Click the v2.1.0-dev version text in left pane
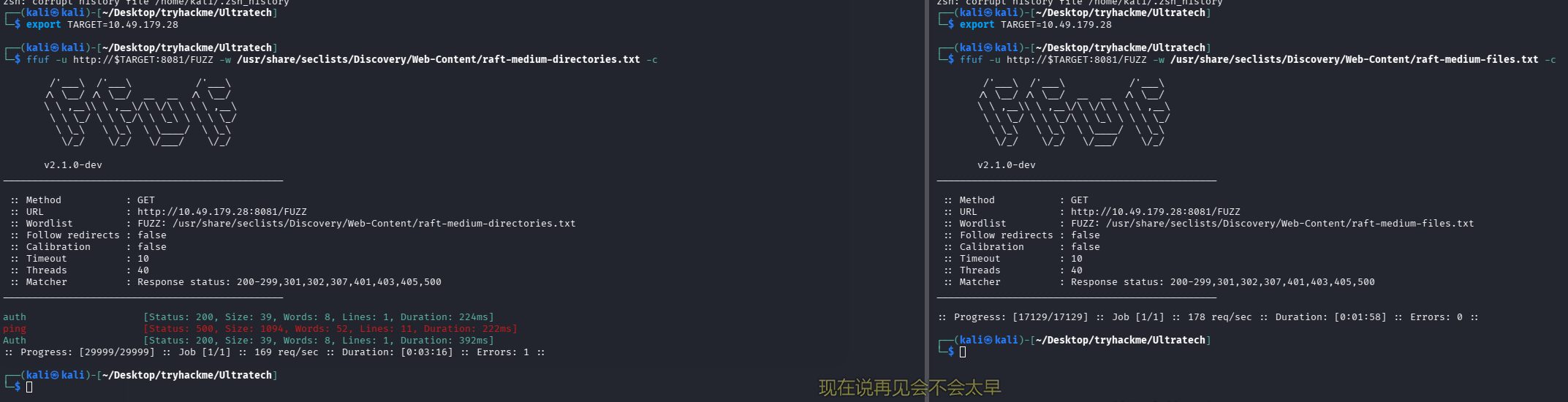 (73, 165)
